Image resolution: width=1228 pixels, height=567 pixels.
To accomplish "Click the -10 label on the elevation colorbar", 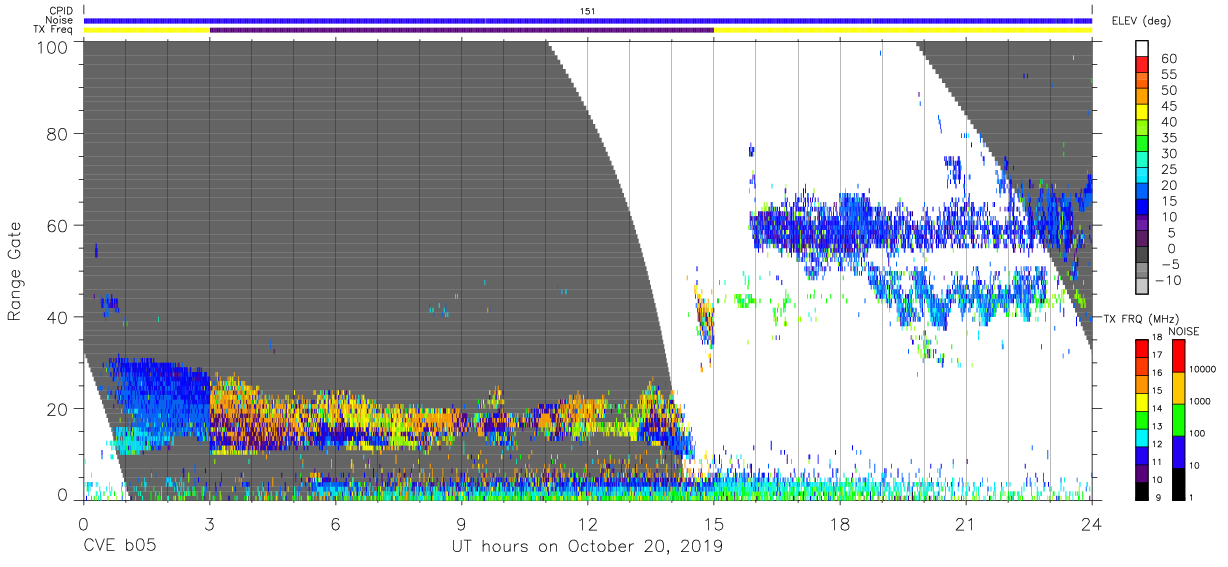I will (1169, 280).
